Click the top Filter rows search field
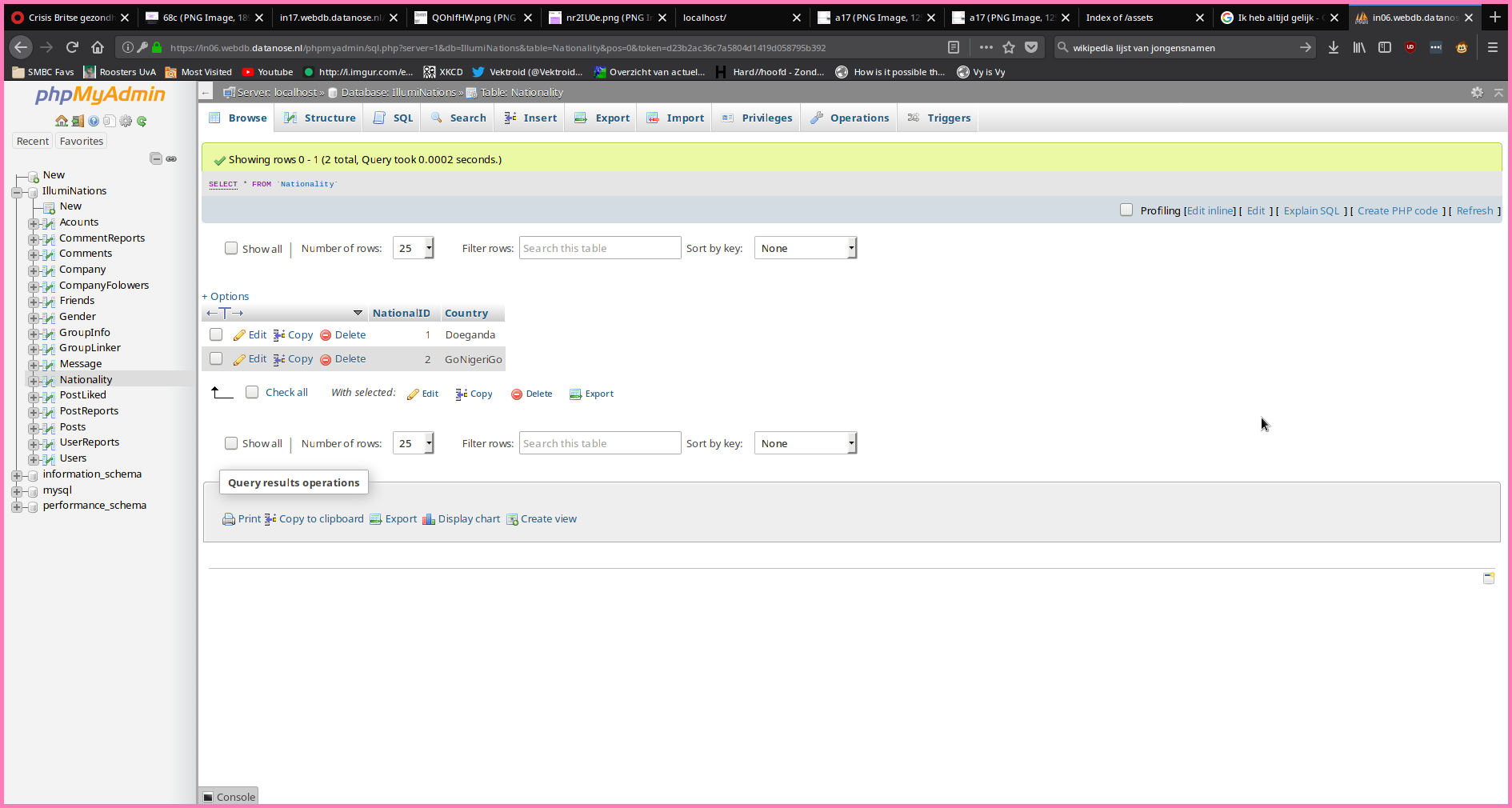The height and width of the screenshot is (808, 1512). point(600,248)
